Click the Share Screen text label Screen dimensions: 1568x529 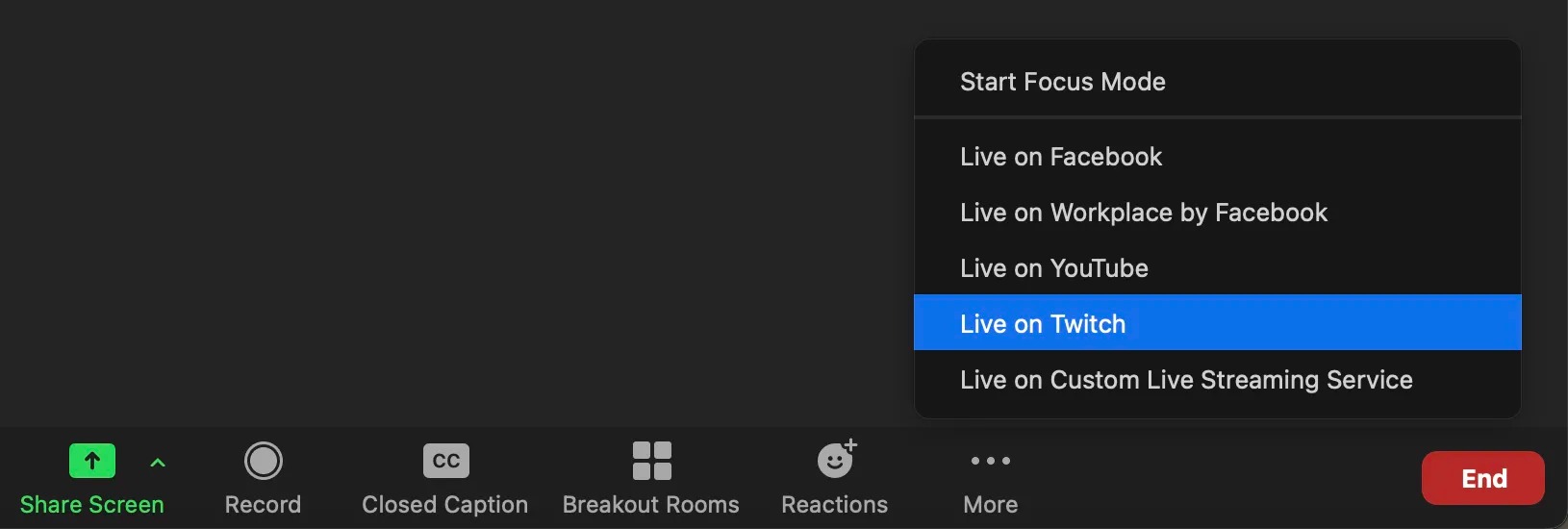(x=92, y=505)
